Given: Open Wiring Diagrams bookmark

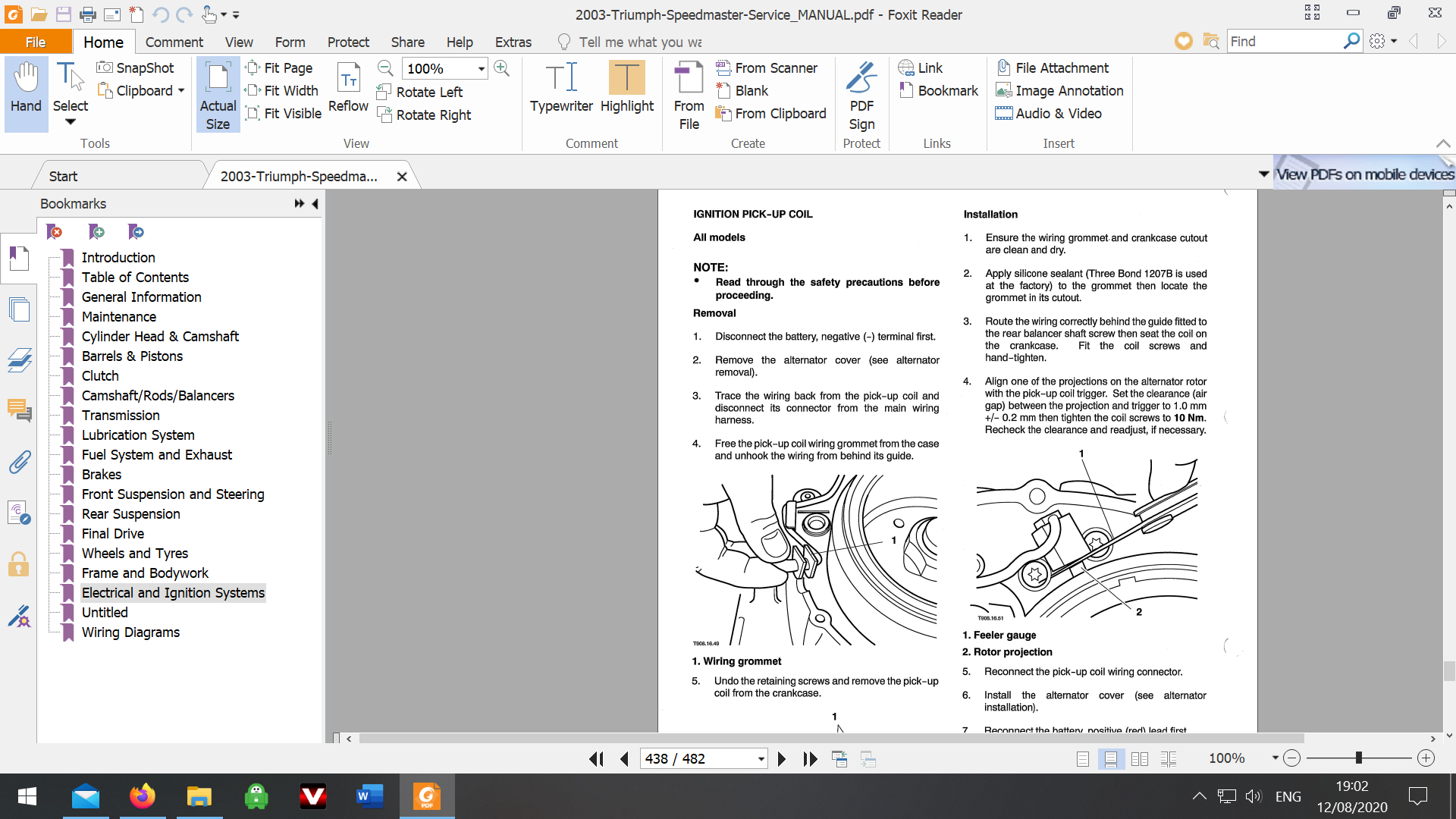Looking at the screenshot, I should point(130,632).
